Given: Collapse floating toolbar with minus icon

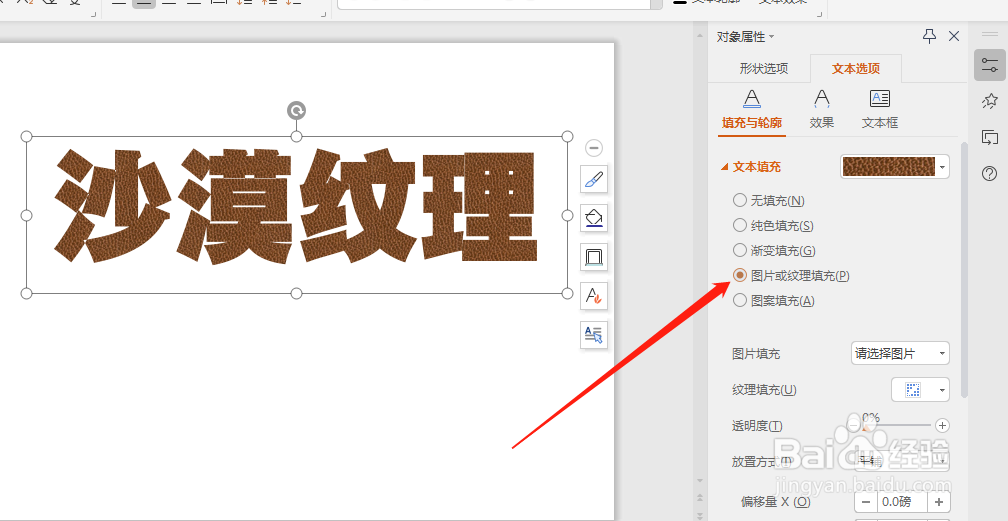Looking at the screenshot, I should pyautogui.click(x=594, y=148).
